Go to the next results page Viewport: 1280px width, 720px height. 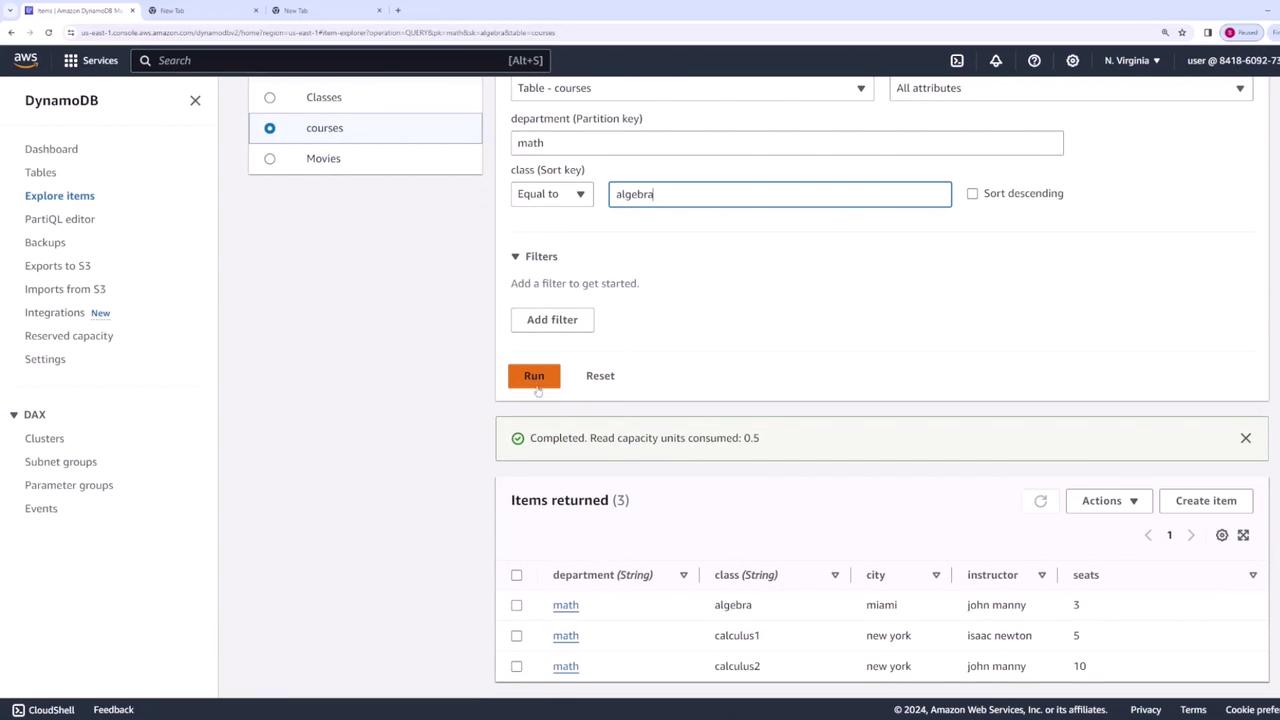point(1191,535)
